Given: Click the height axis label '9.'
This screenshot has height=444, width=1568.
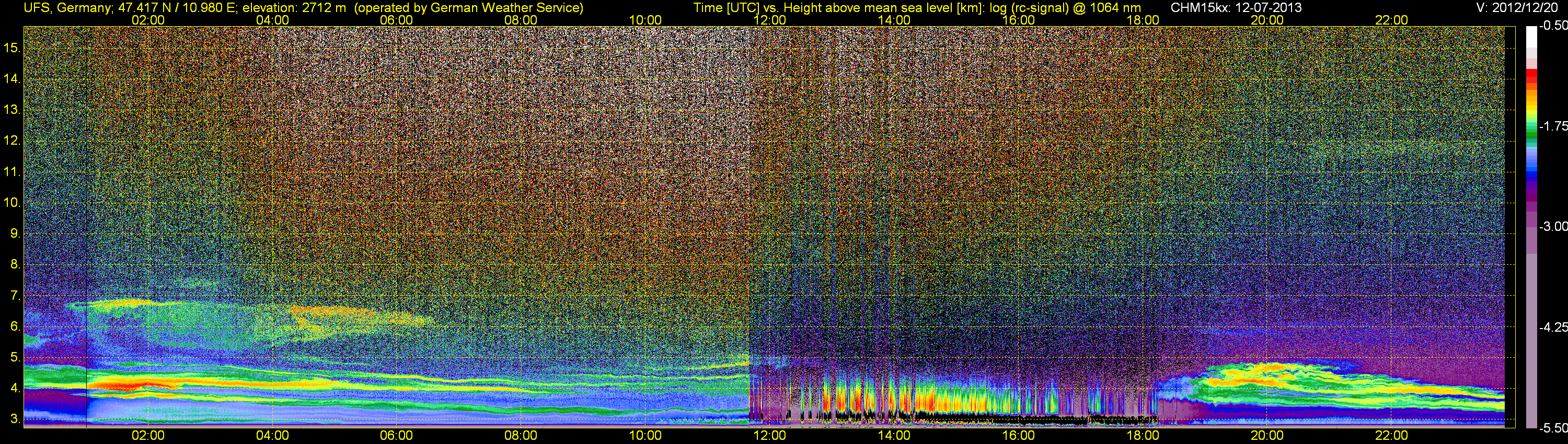Looking at the screenshot, I should tap(16, 233).
